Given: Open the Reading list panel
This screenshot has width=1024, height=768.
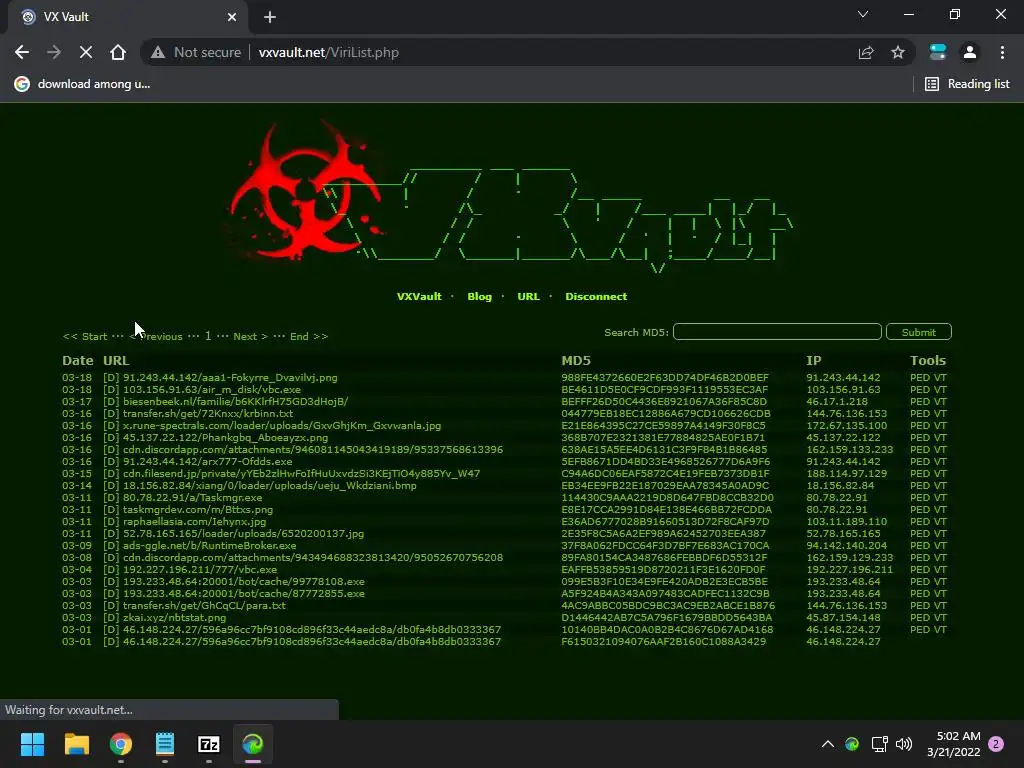Looking at the screenshot, I should pyautogui.click(x=967, y=84).
